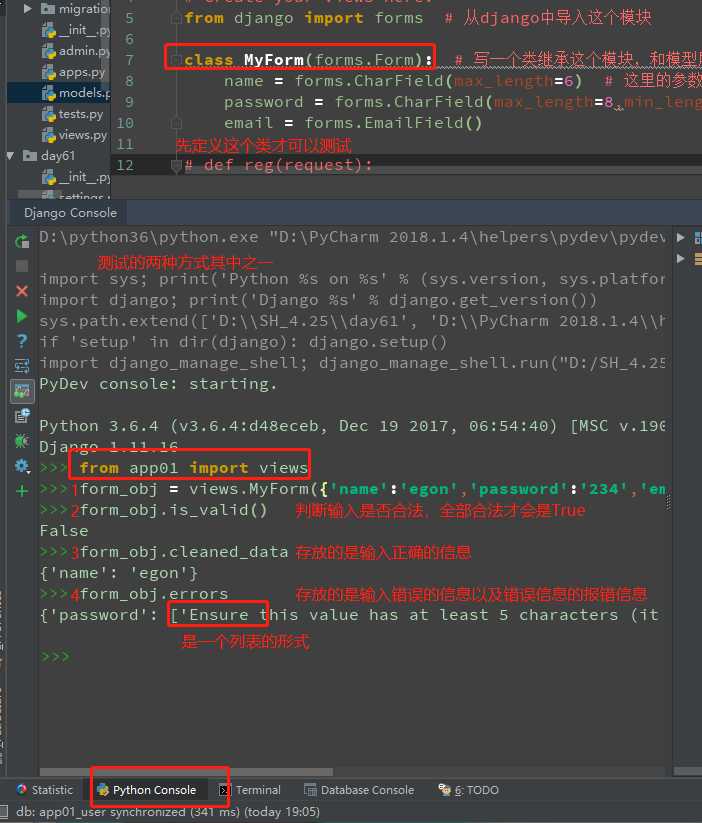Click 'form_obj.errors' console line

tap(154, 594)
